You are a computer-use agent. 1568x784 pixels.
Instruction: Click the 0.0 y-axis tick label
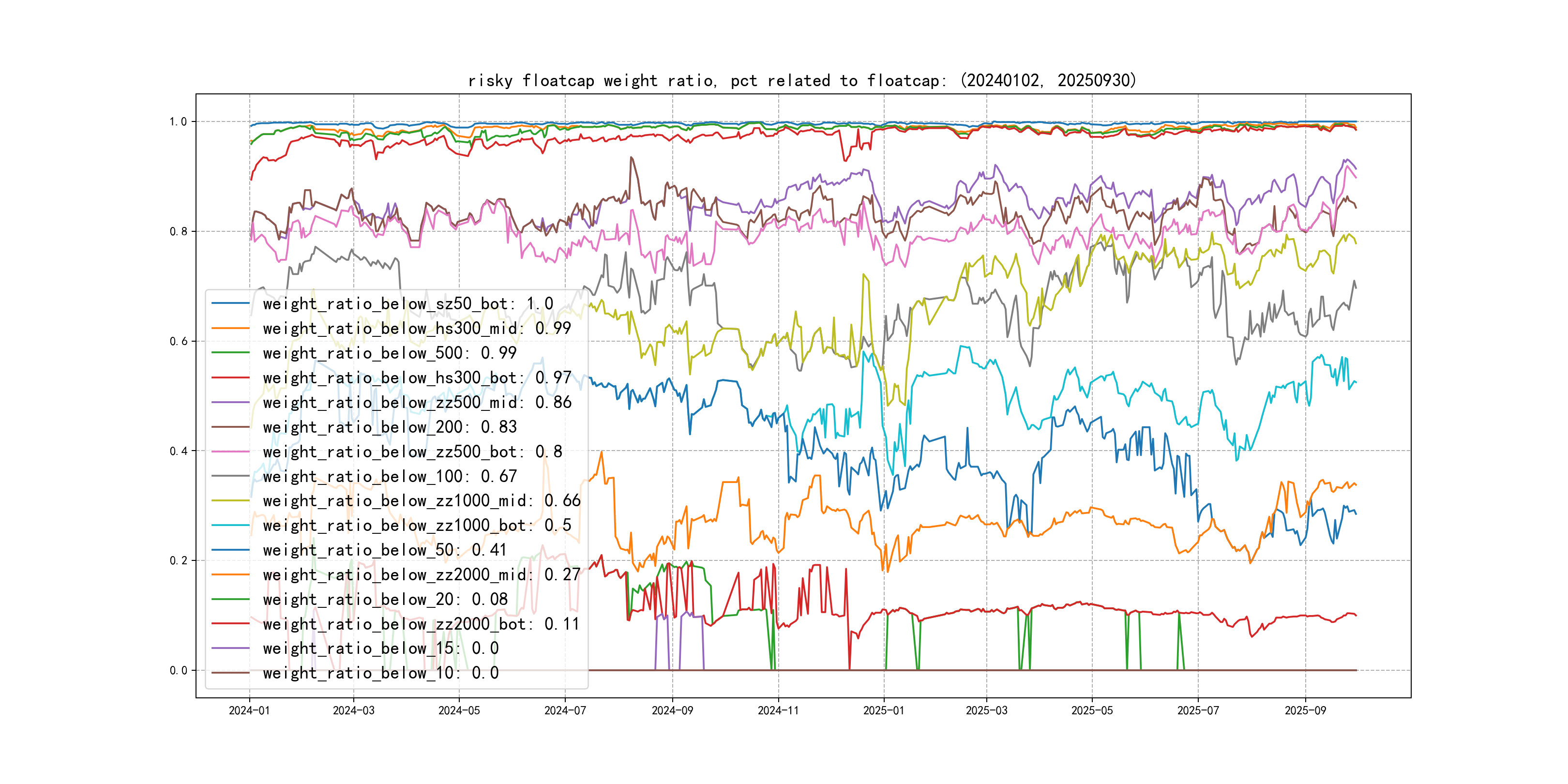(178, 671)
